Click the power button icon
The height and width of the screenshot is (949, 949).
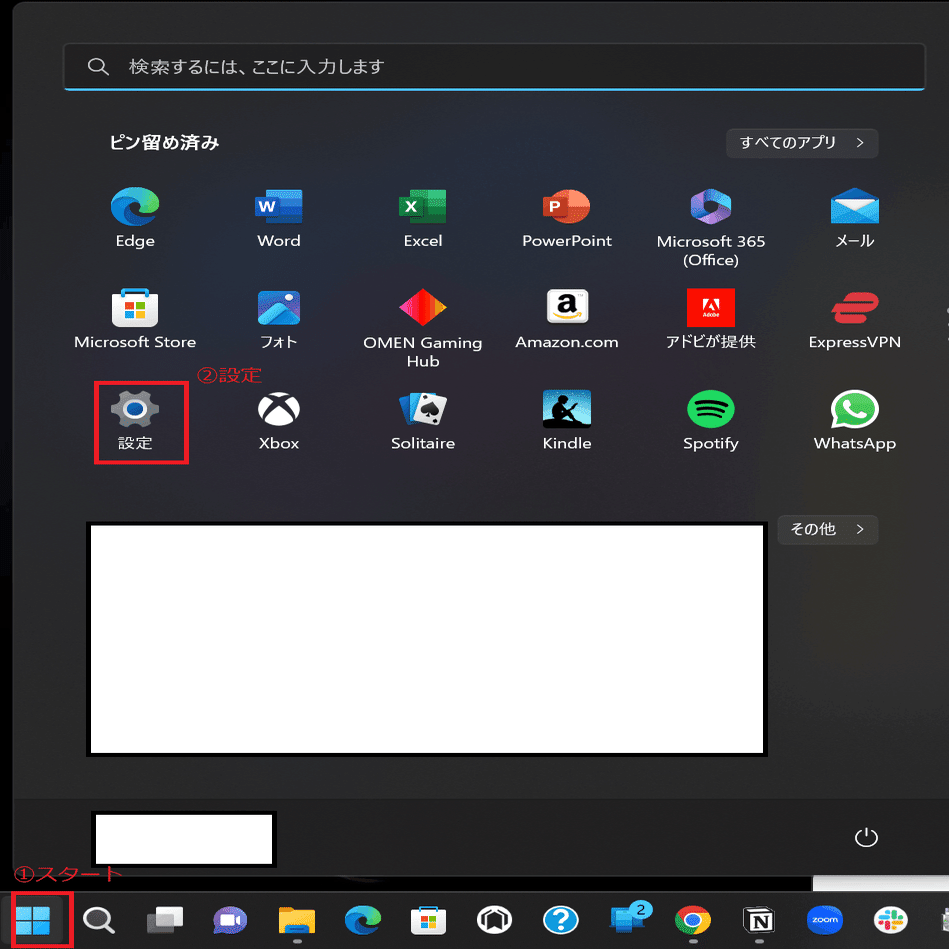pyautogui.click(x=865, y=838)
